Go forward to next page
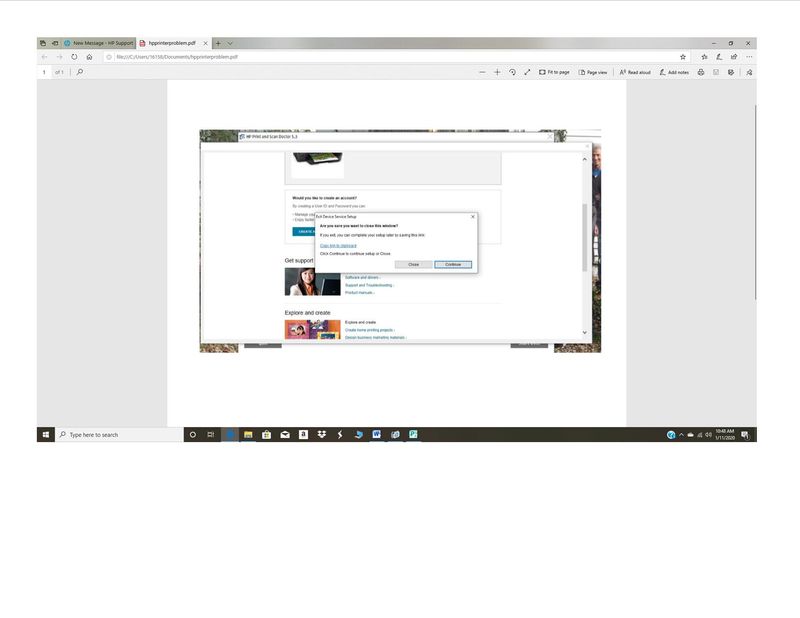The height and width of the screenshot is (618, 800). coord(60,57)
